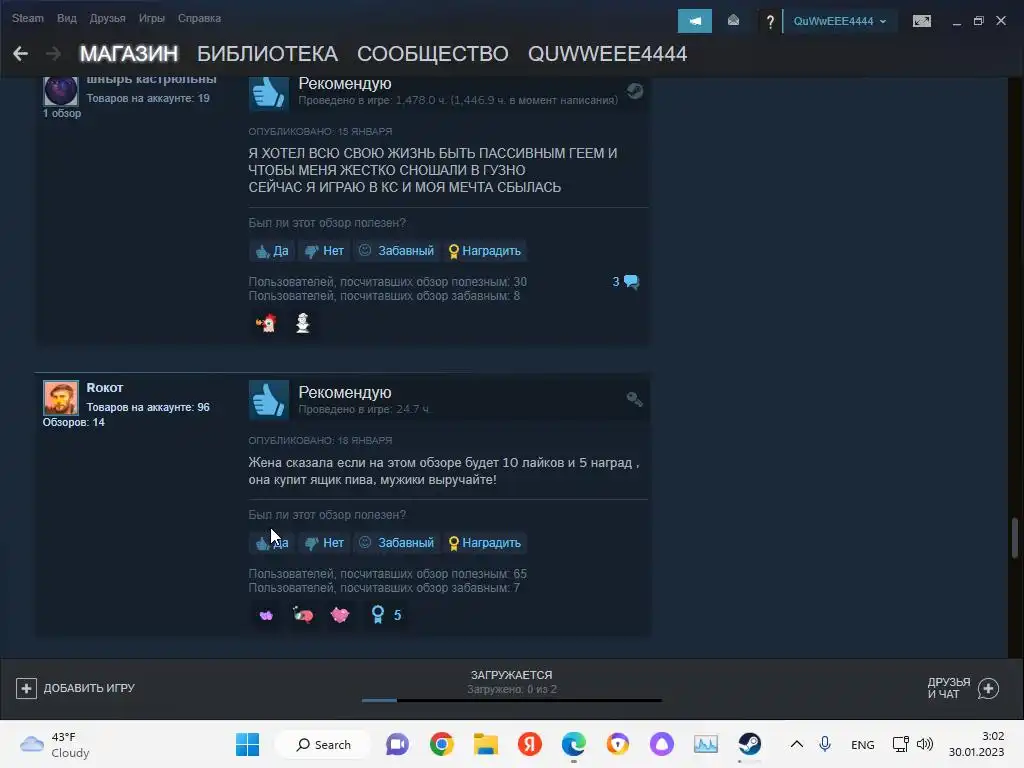
Task: Show hidden tray icons chevron
Action: (x=797, y=744)
